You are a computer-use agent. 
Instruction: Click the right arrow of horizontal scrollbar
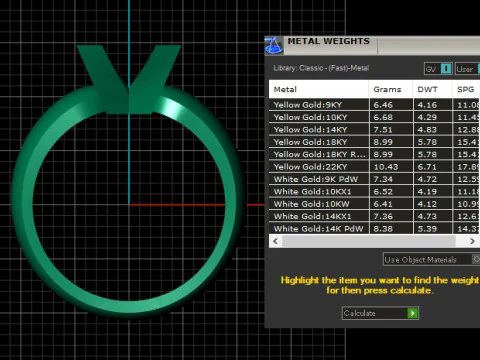472,241
